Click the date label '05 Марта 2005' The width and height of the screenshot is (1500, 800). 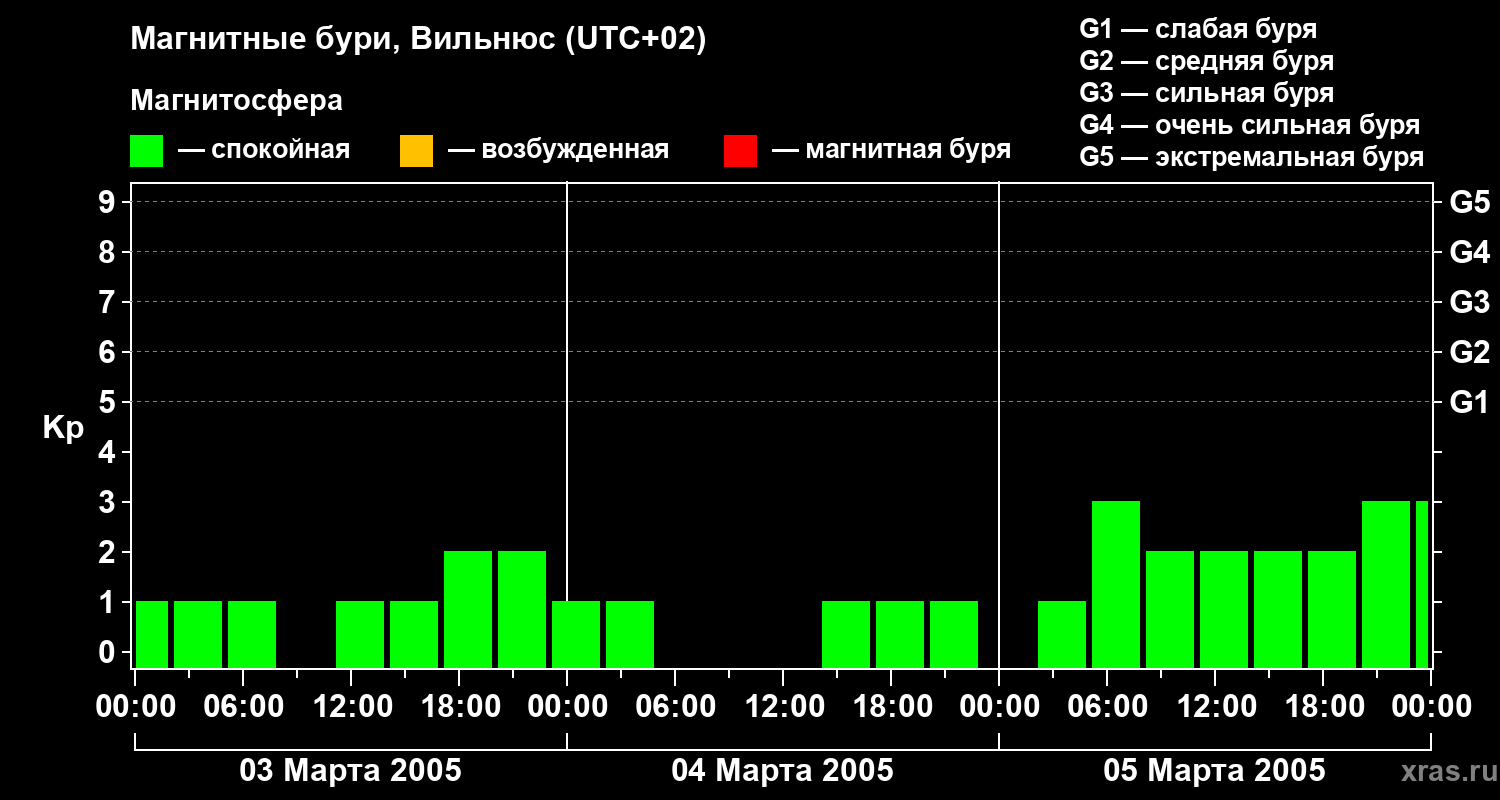pos(1214,771)
